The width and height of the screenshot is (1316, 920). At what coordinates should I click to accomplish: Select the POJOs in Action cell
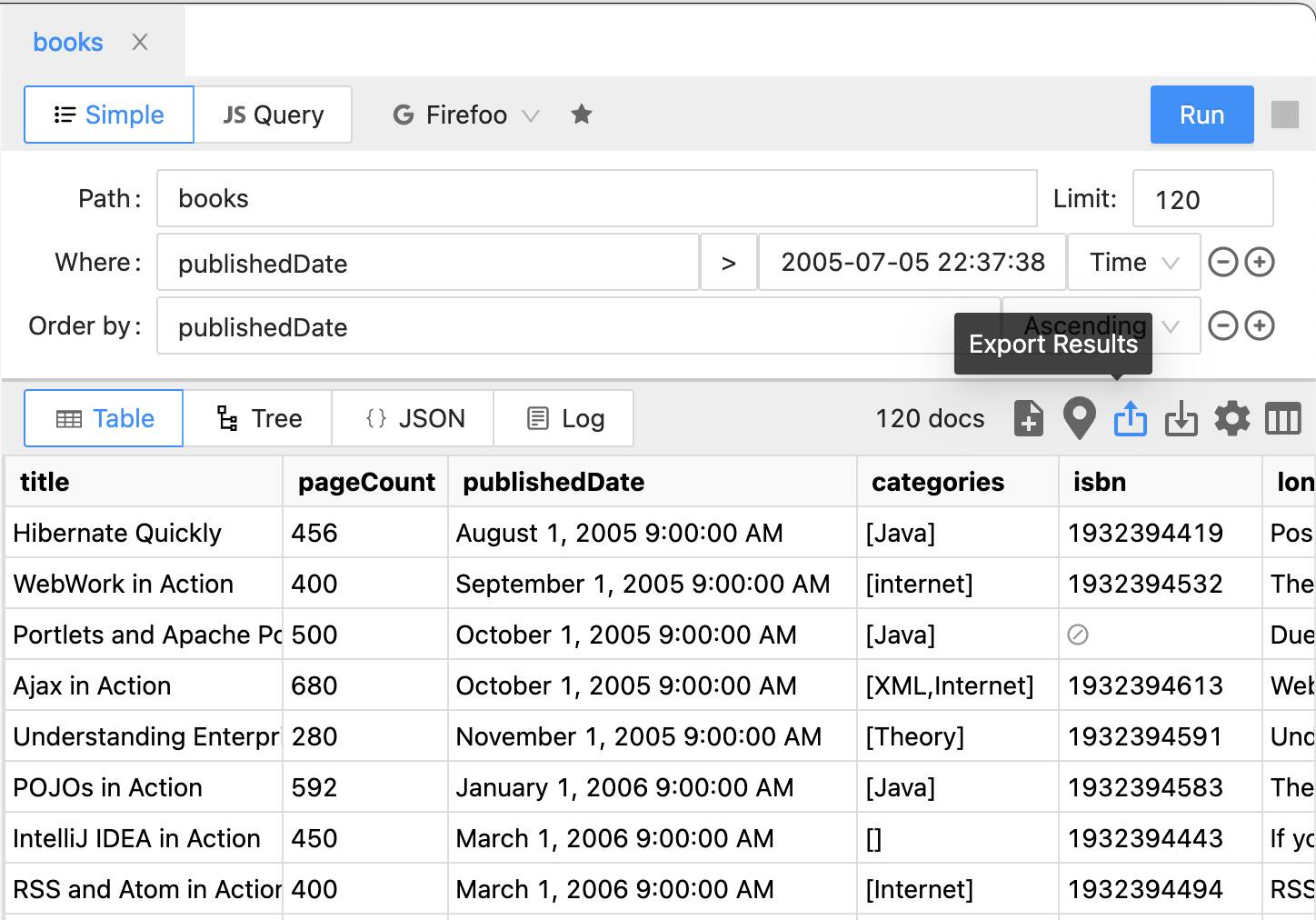coord(145,787)
